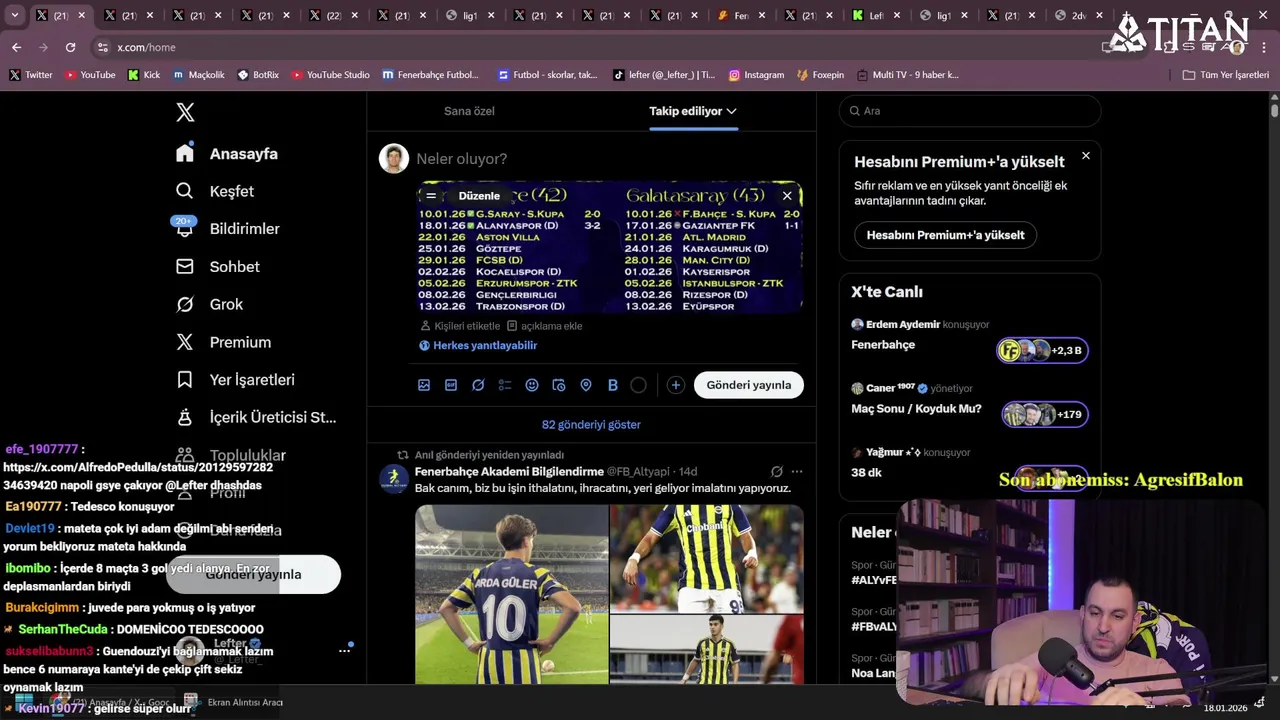Screen dimensions: 1280x720
Task: Switch to the (22) X browser tab
Action: (x=334, y=16)
